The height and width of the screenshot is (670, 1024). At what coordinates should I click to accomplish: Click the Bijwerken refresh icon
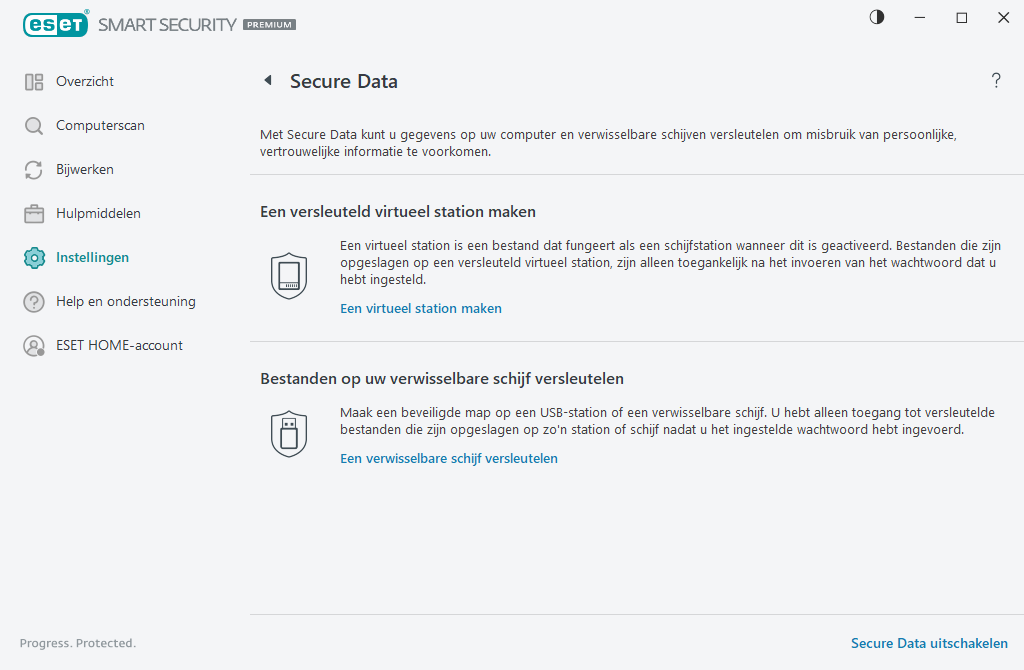[32, 169]
